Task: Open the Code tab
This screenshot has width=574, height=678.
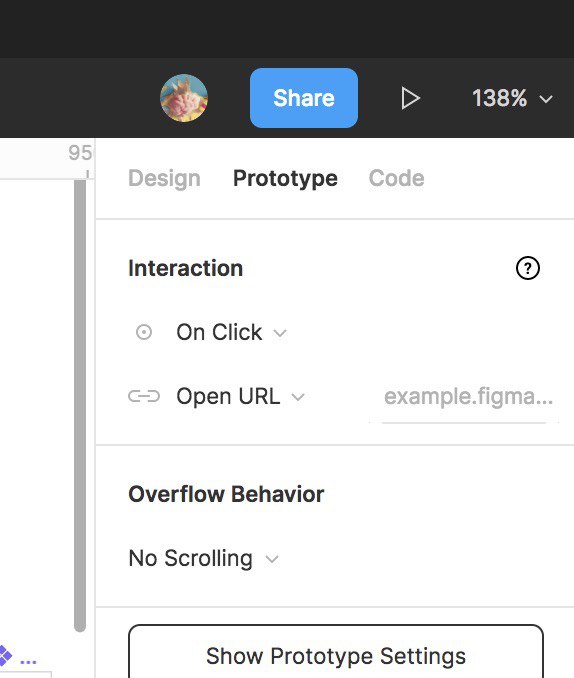Action: tap(396, 178)
